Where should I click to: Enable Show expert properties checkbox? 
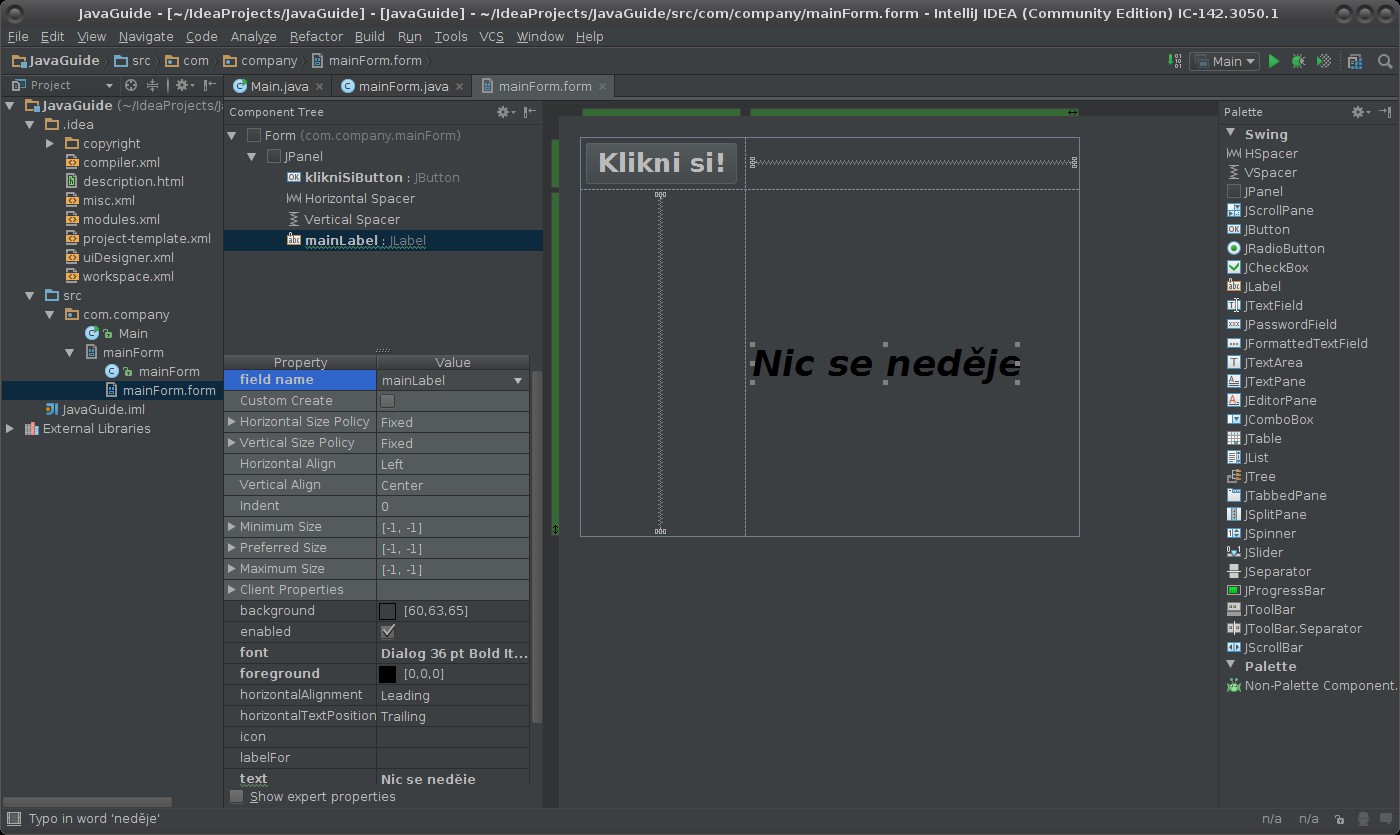click(x=237, y=797)
